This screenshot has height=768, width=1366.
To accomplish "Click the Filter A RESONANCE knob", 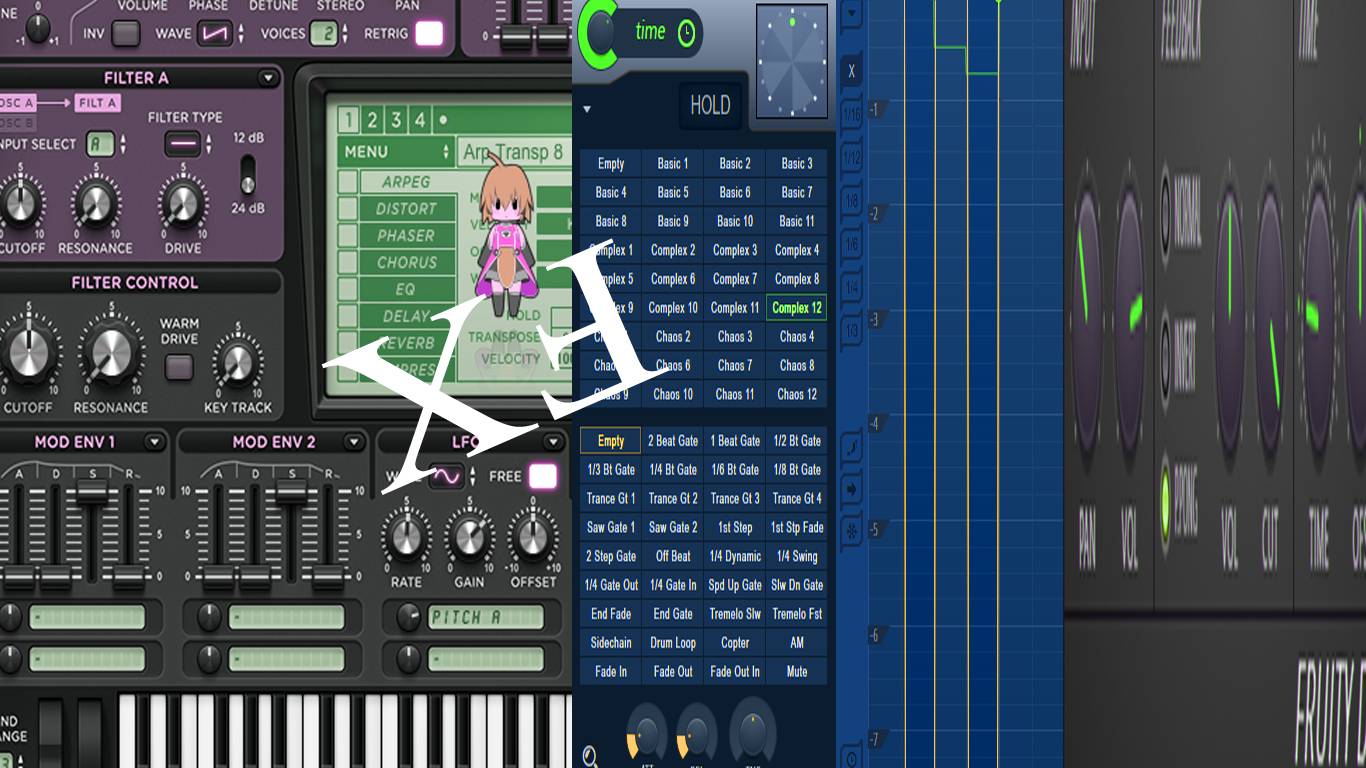I will [x=95, y=204].
